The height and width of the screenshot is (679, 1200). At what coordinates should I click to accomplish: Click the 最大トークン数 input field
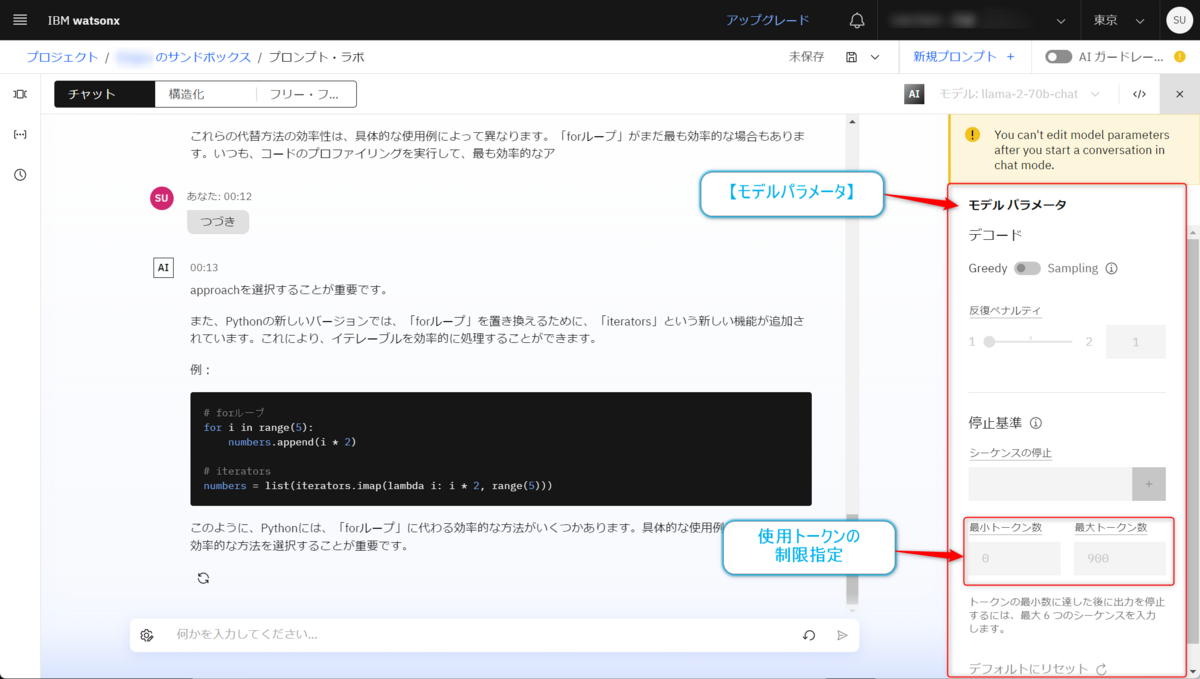pos(1119,559)
